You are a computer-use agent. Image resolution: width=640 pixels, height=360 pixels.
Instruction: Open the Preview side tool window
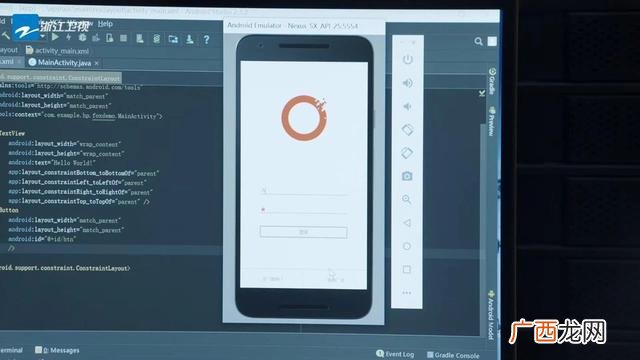click(x=492, y=121)
